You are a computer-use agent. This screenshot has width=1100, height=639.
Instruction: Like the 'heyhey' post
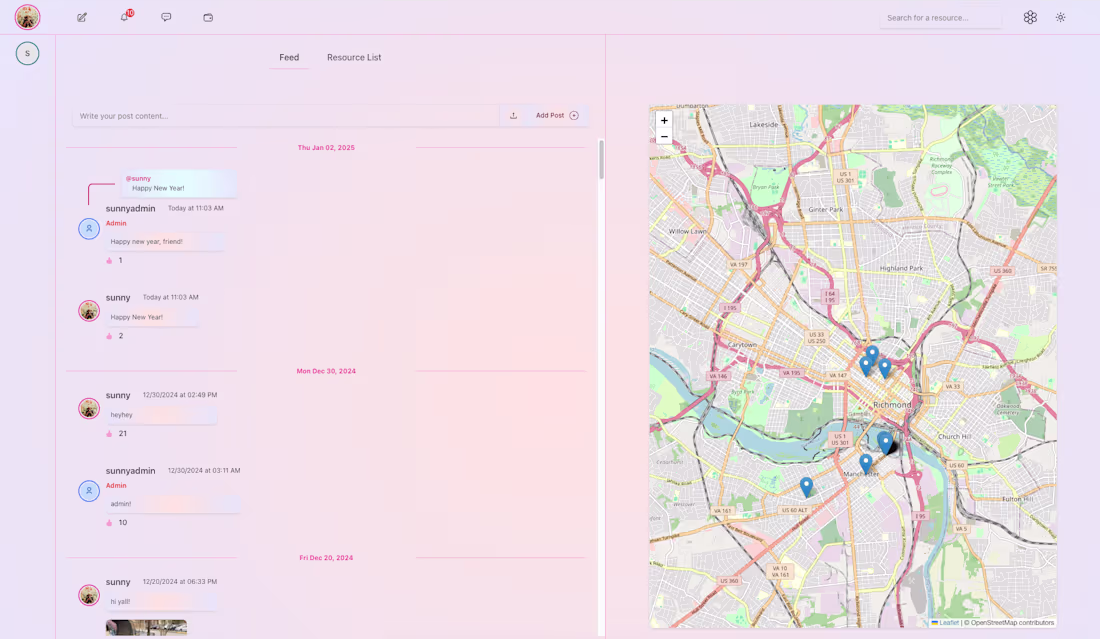tap(109, 433)
